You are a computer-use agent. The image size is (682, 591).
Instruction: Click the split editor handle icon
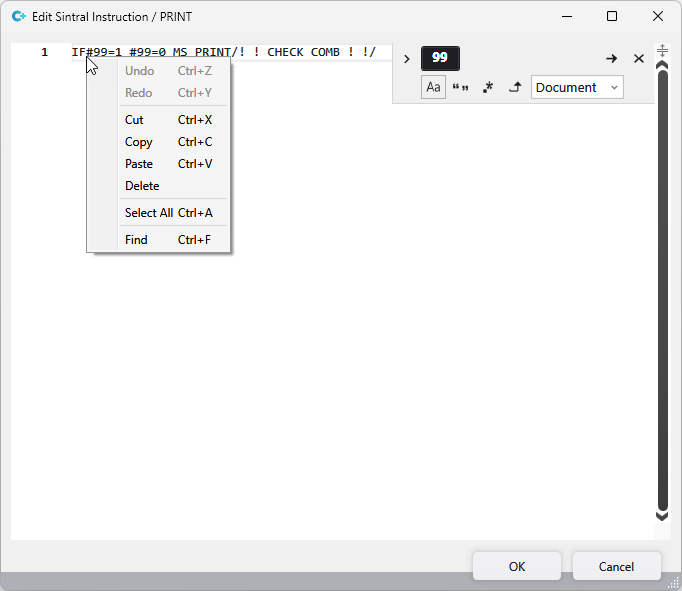(x=662, y=49)
